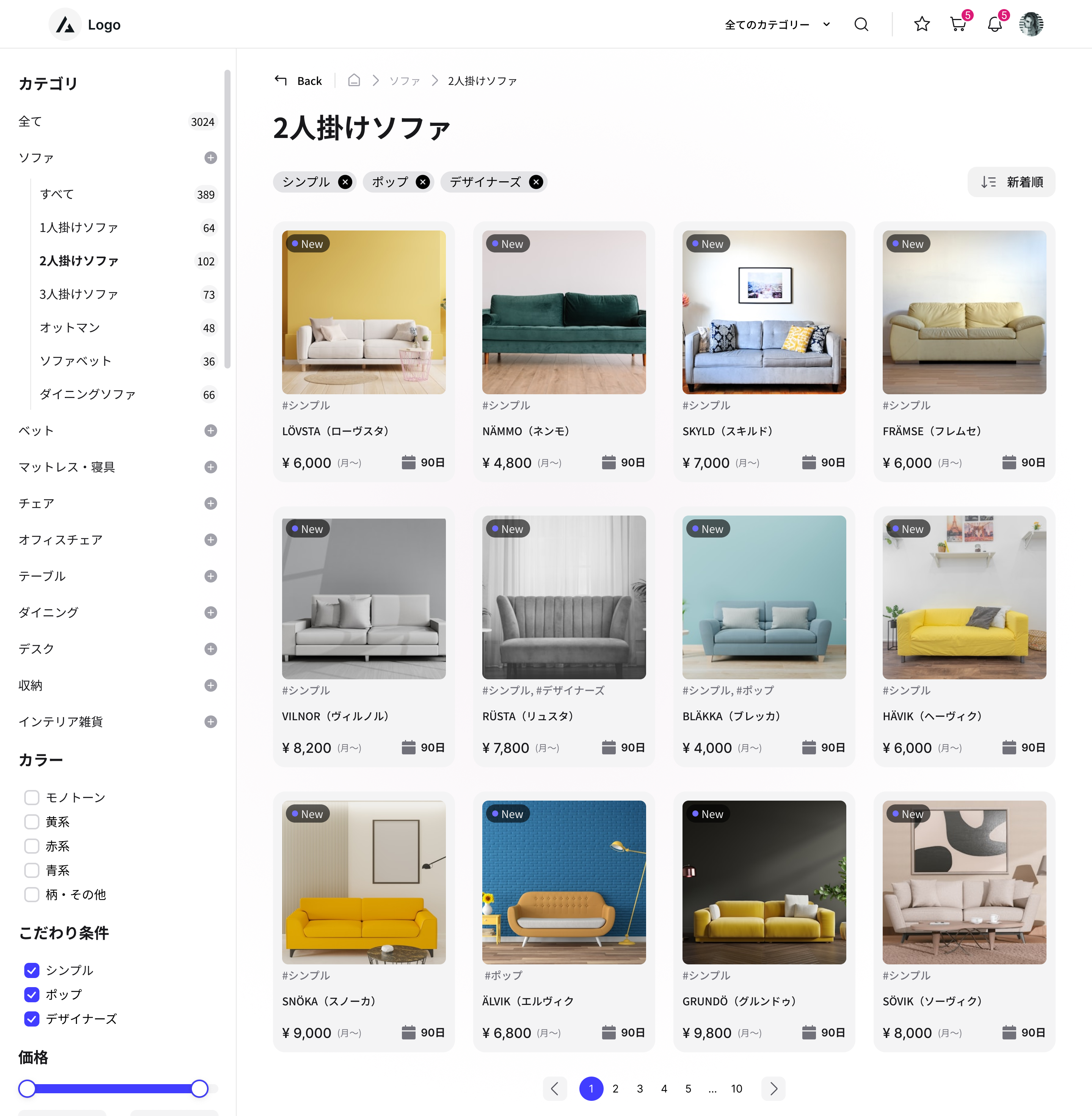Open the search magnifier icon
The image size is (1092, 1116).
[x=861, y=24]
